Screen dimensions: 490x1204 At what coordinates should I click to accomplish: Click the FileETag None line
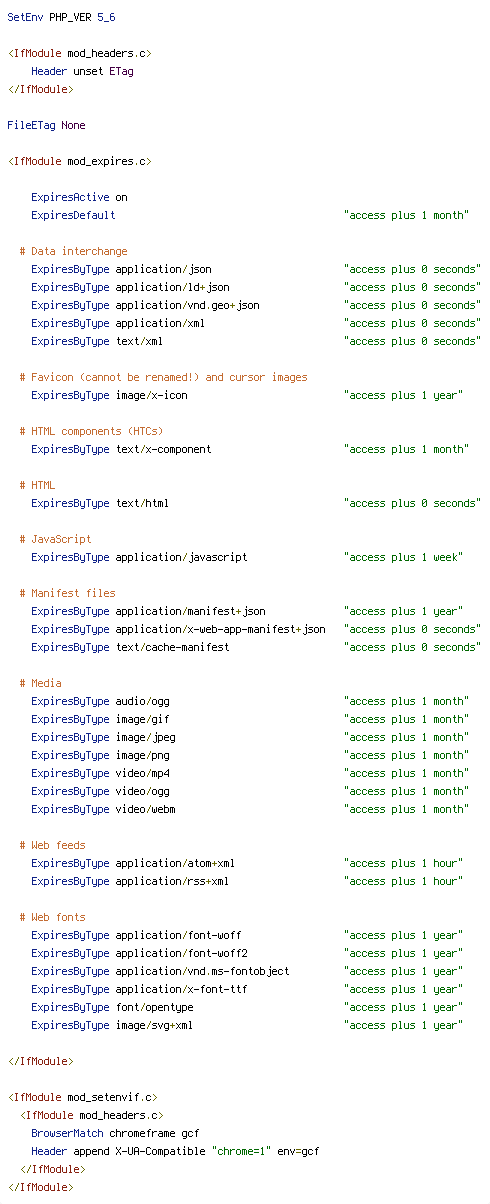(x=46, y=126)
